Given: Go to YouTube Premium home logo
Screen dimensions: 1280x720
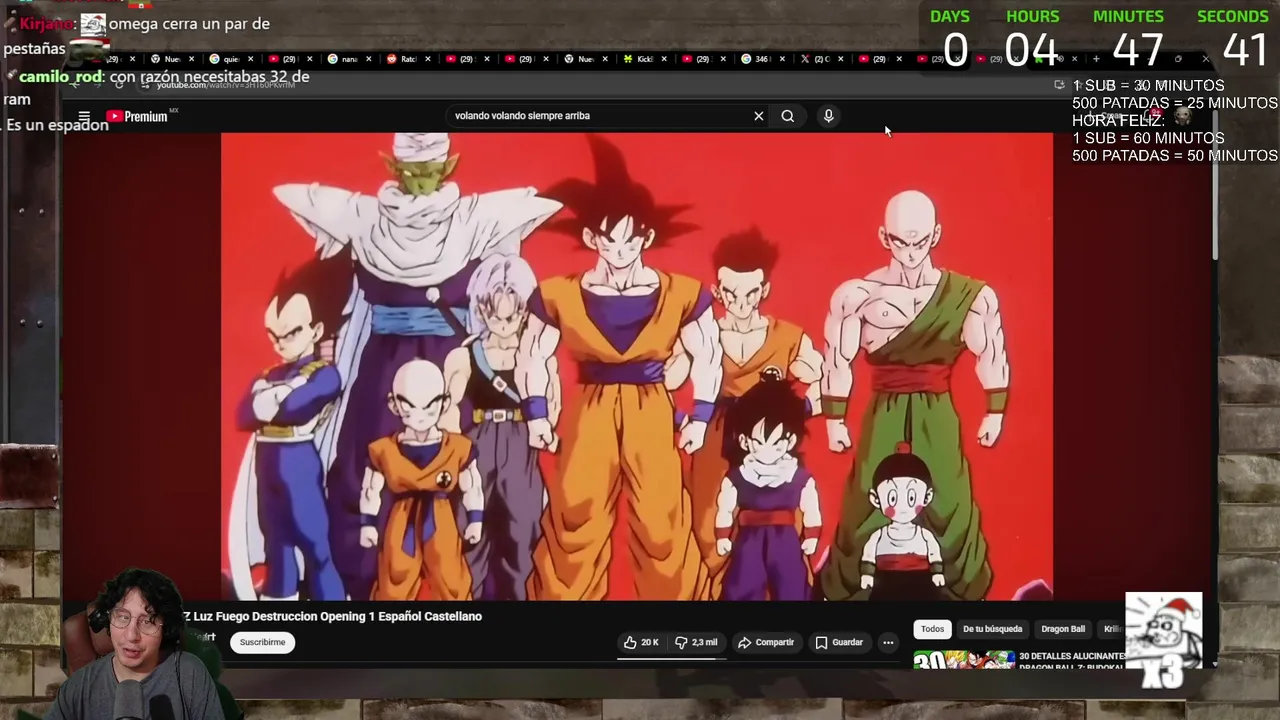Looking at the screenshot, I should click(137, 116).
